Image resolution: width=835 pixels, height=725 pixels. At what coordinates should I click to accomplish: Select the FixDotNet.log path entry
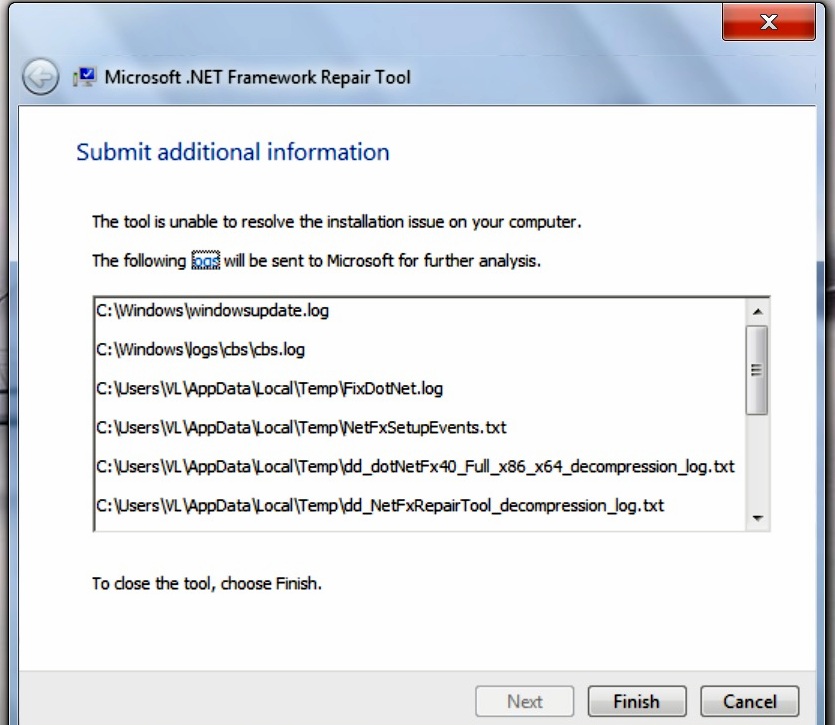(269, 388)
